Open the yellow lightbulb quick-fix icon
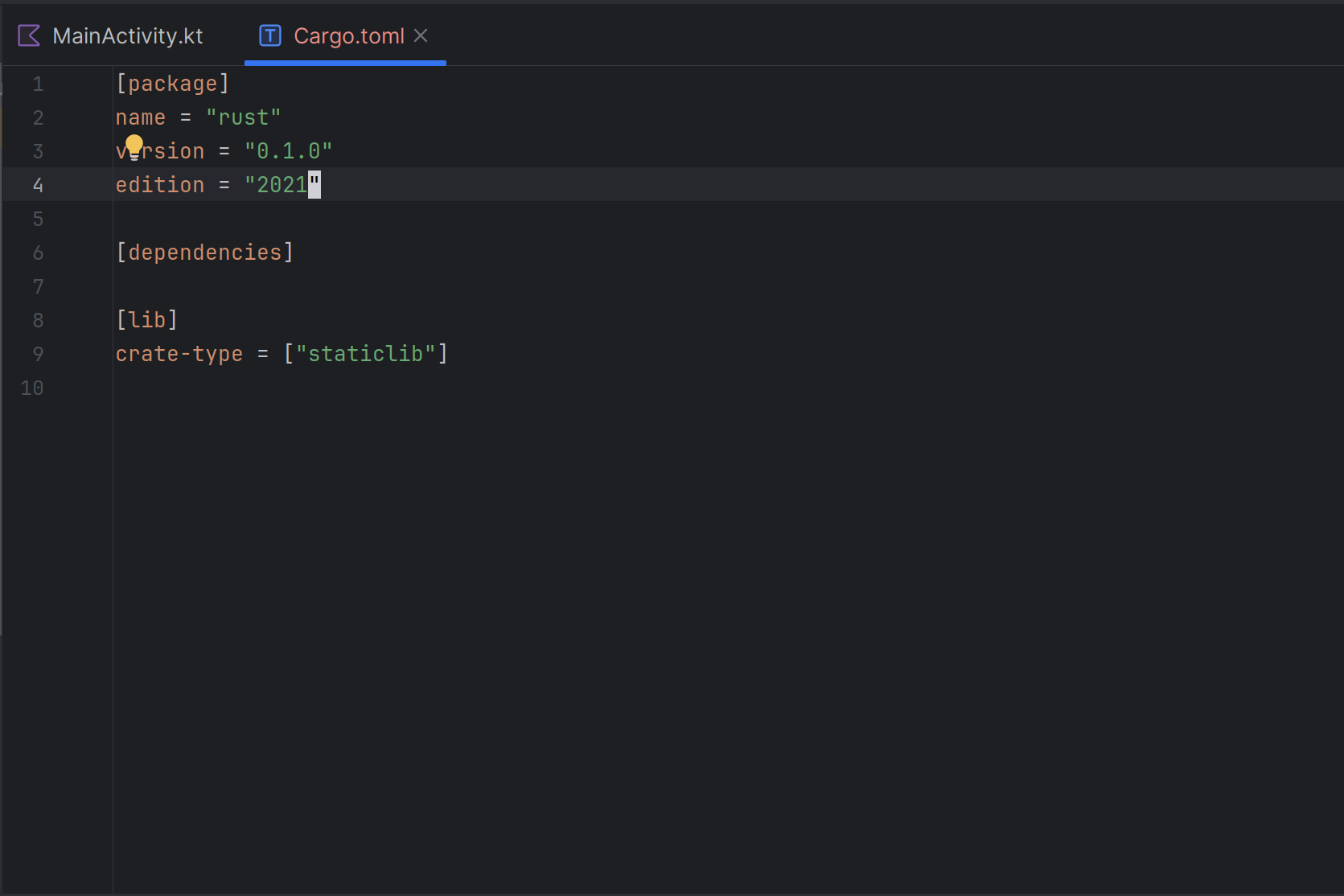Image resolution: width=1344 pixels, height=896 pixels. click(x=134, y=146)
